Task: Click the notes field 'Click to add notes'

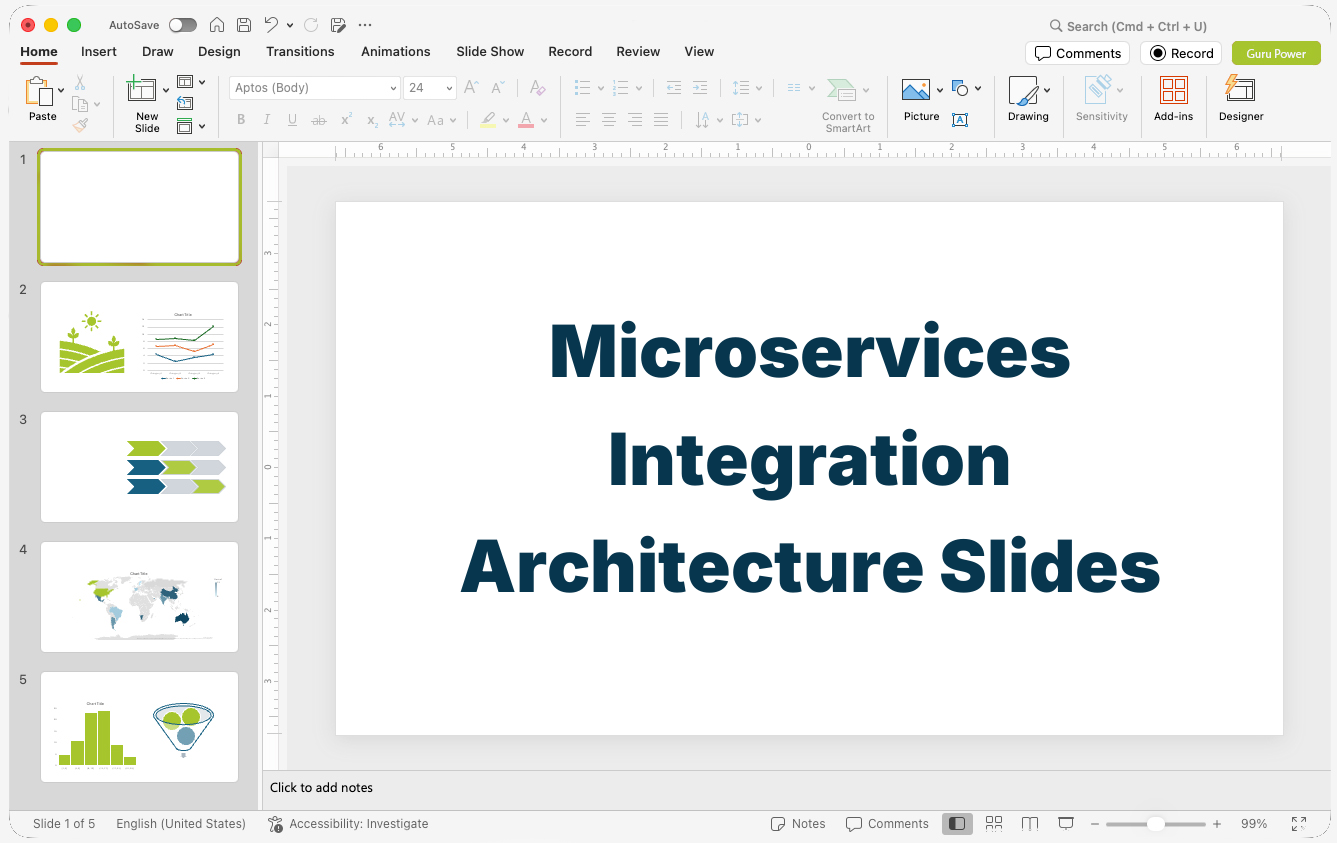Action: [x=321, y=788]
